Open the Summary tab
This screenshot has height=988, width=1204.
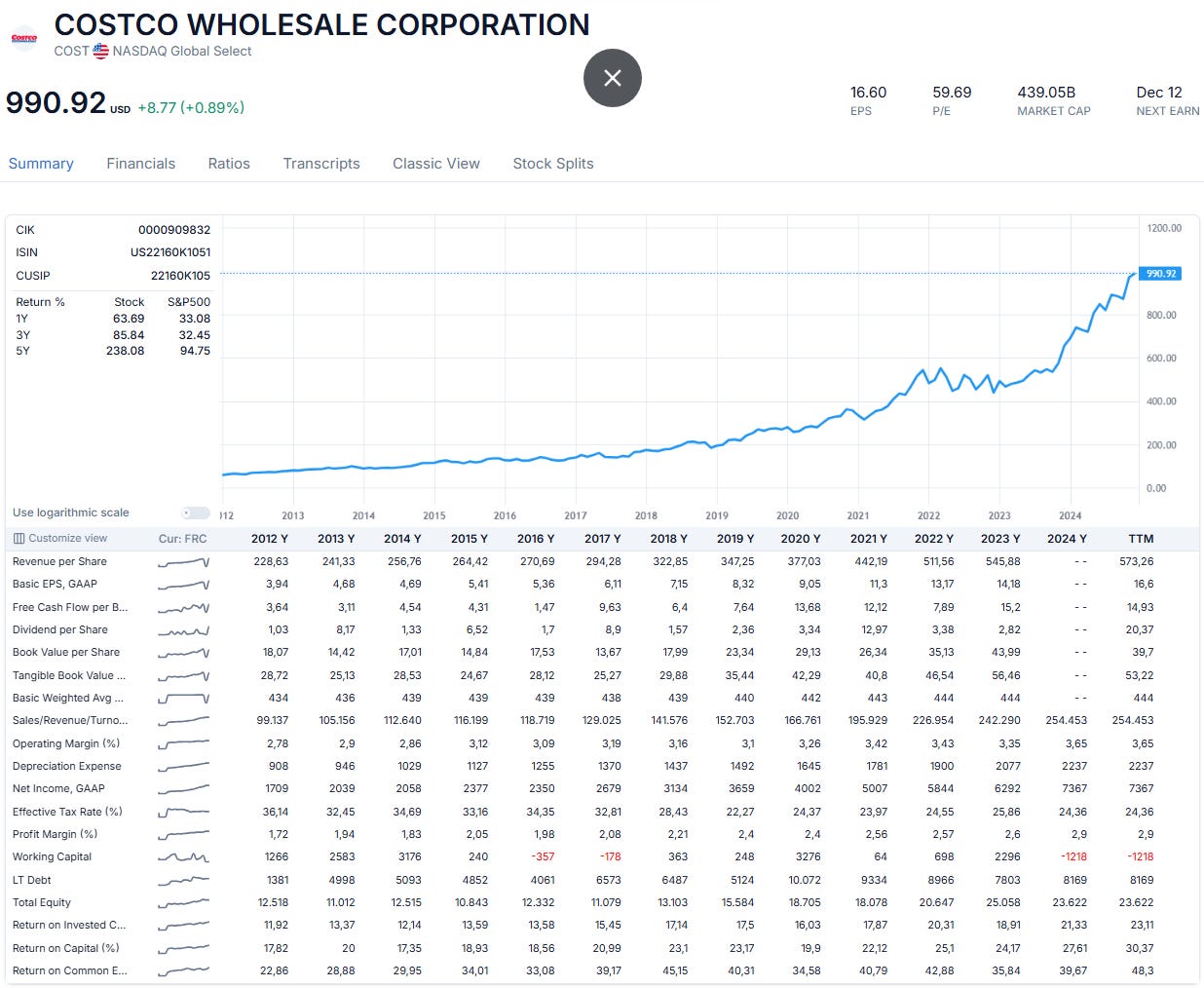click(x=41, y=164)
